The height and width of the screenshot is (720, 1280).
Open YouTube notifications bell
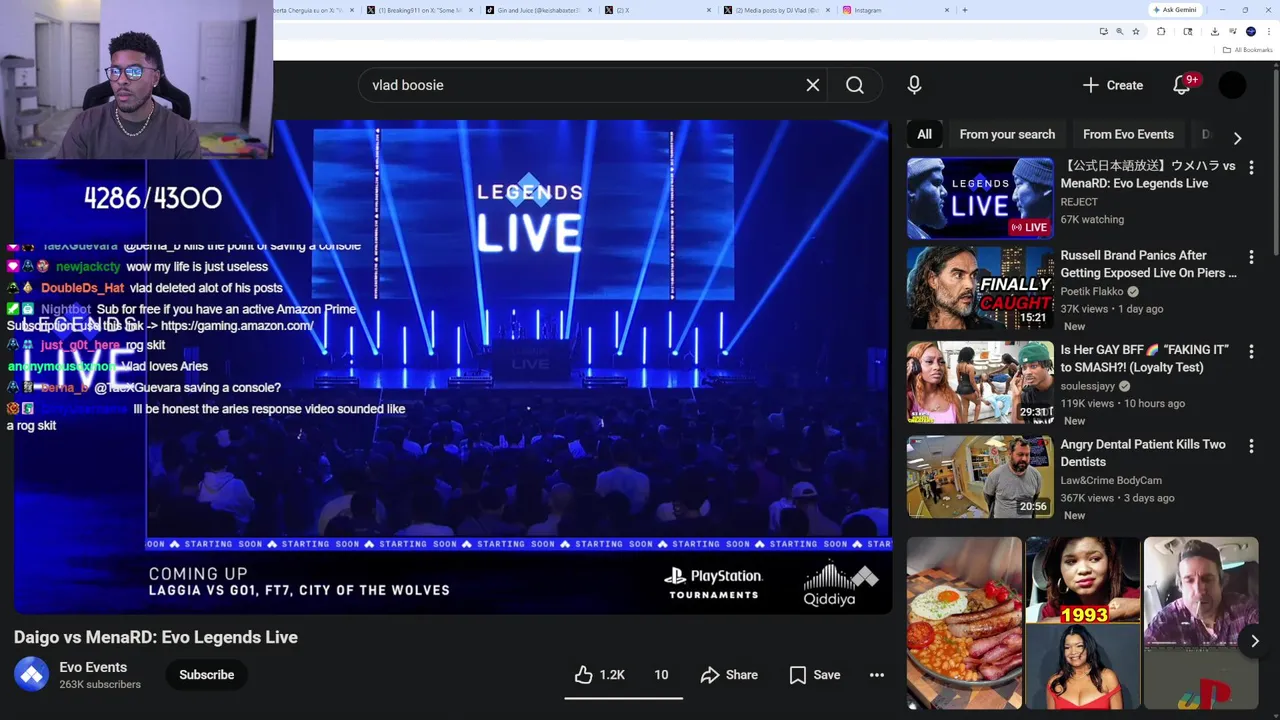(x=1182, y=85)
